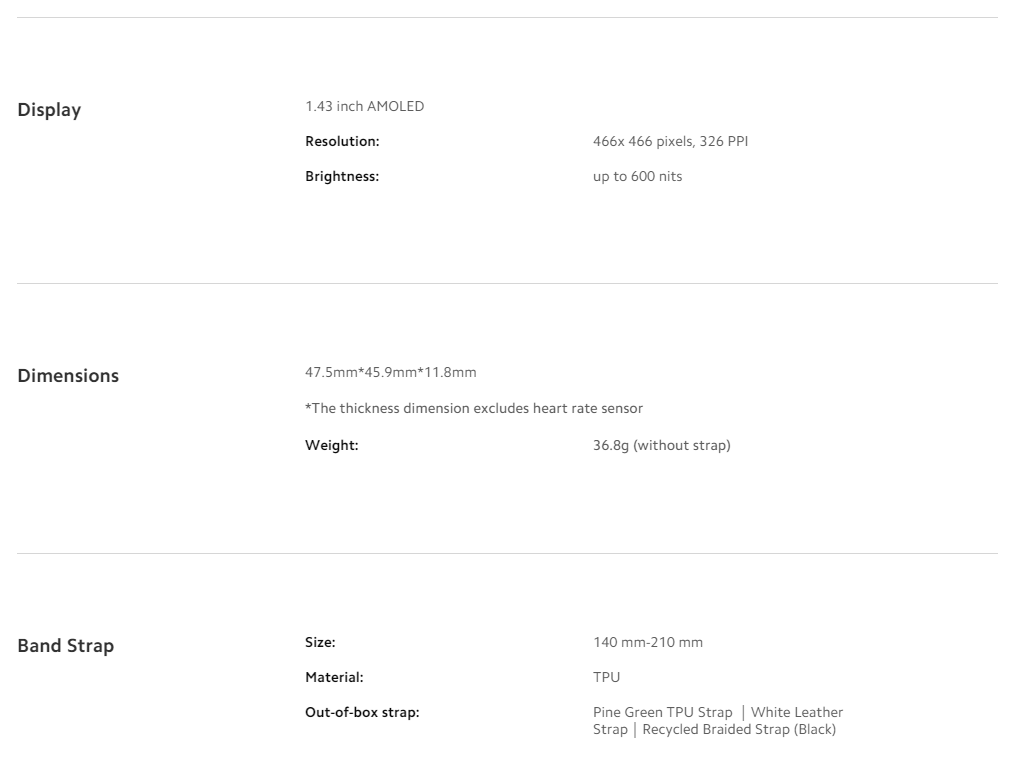
Task: Click the 140 mm-210 mm value
Action: coord(648,642)
